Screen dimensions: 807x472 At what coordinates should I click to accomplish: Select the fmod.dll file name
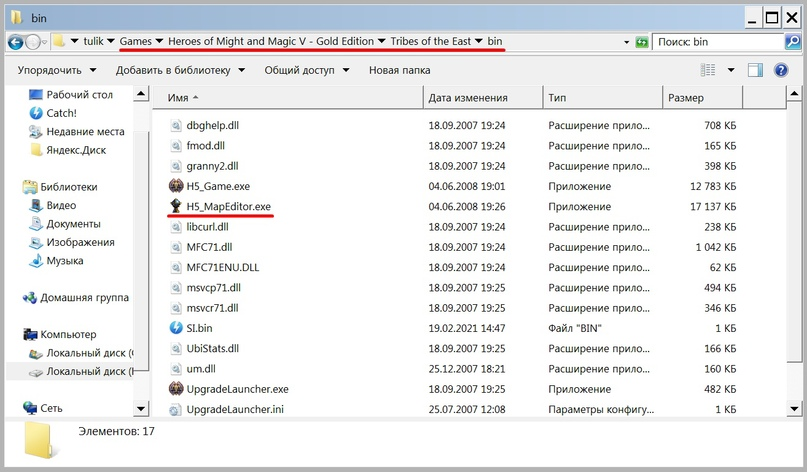[205, 146]
